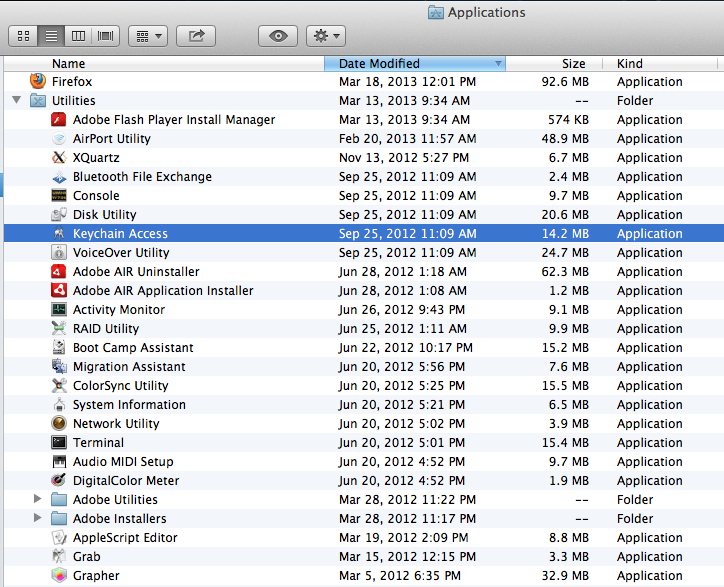Viewport: 724px width, 587px height.
Task: Select the VoiceOver Utility icon
Action: pos(59,252)
